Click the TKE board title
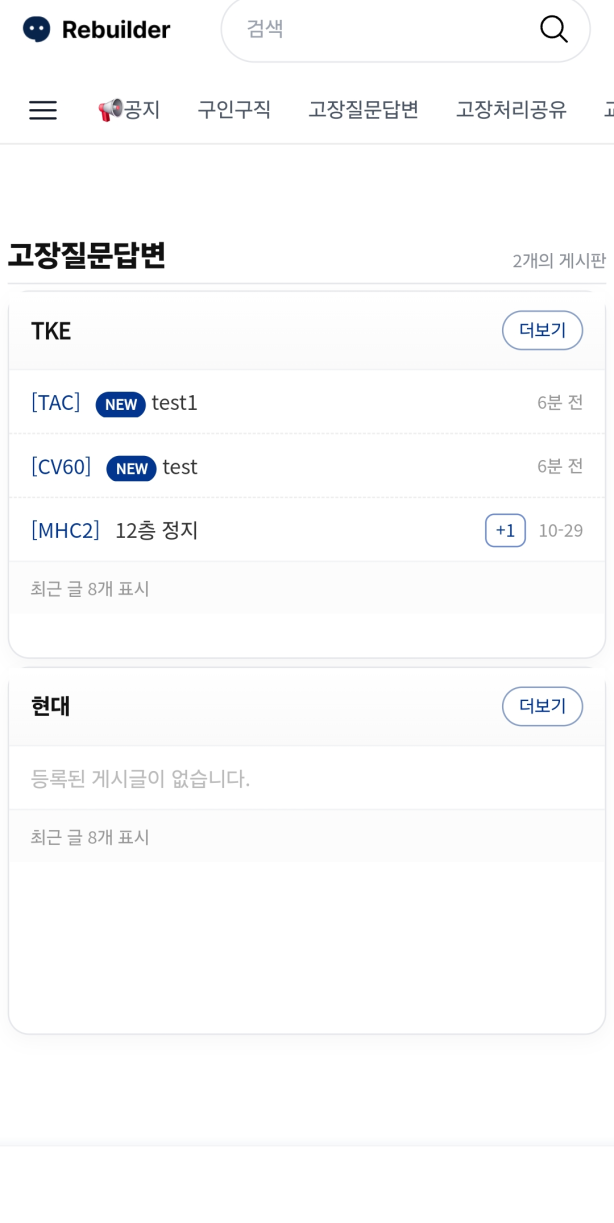The image size is (614, 1223). click(51, 331)
